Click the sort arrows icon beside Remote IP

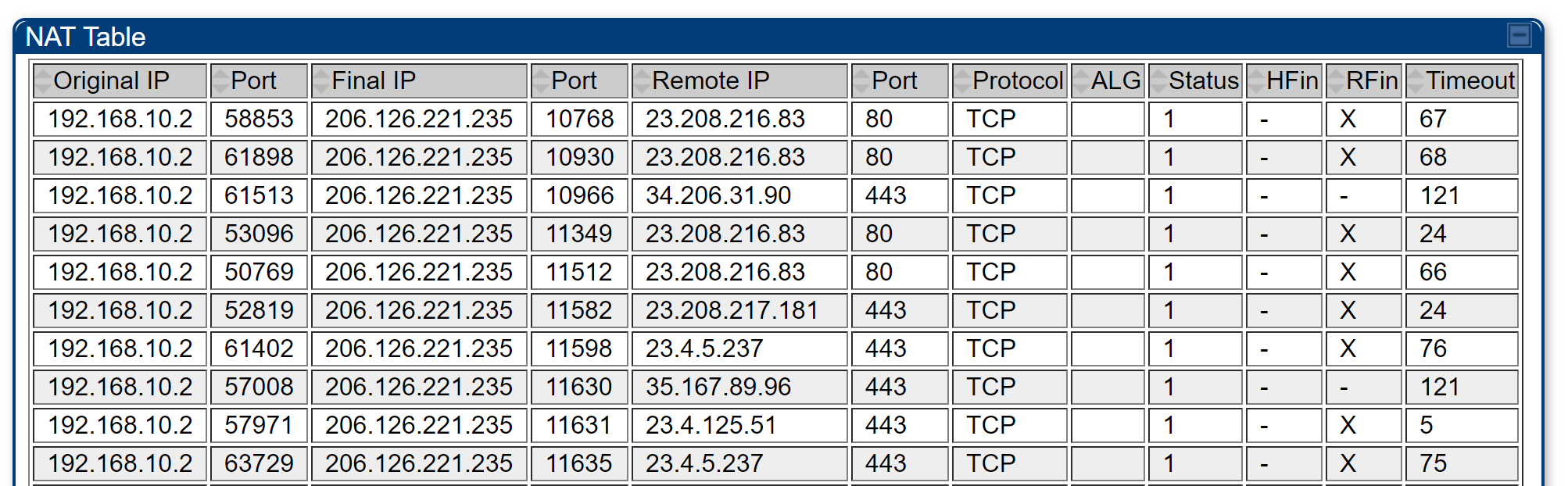click(641, 80)
